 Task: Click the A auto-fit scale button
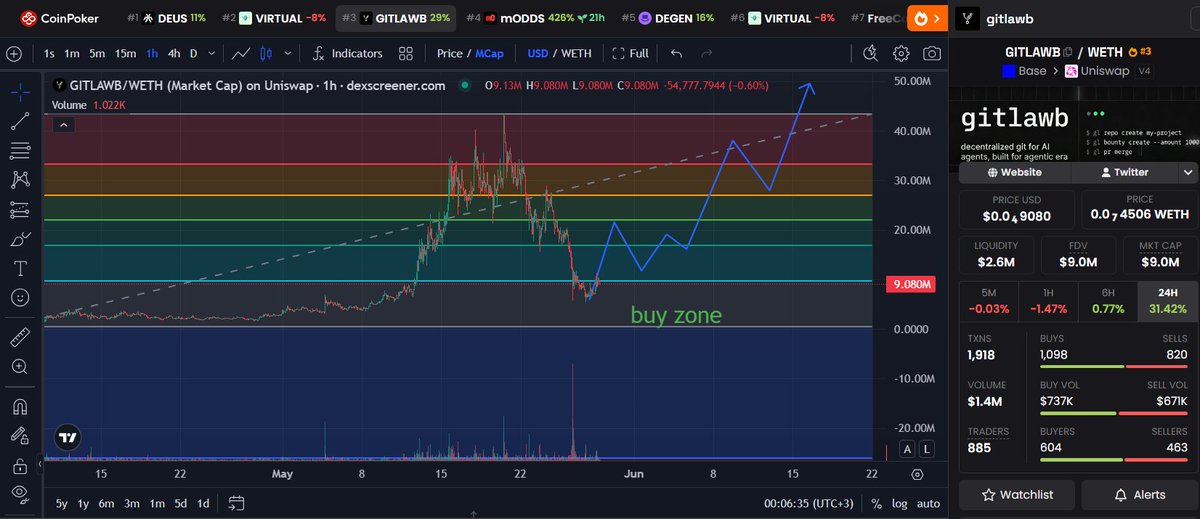pyautogui.click(x=906, y=450)
